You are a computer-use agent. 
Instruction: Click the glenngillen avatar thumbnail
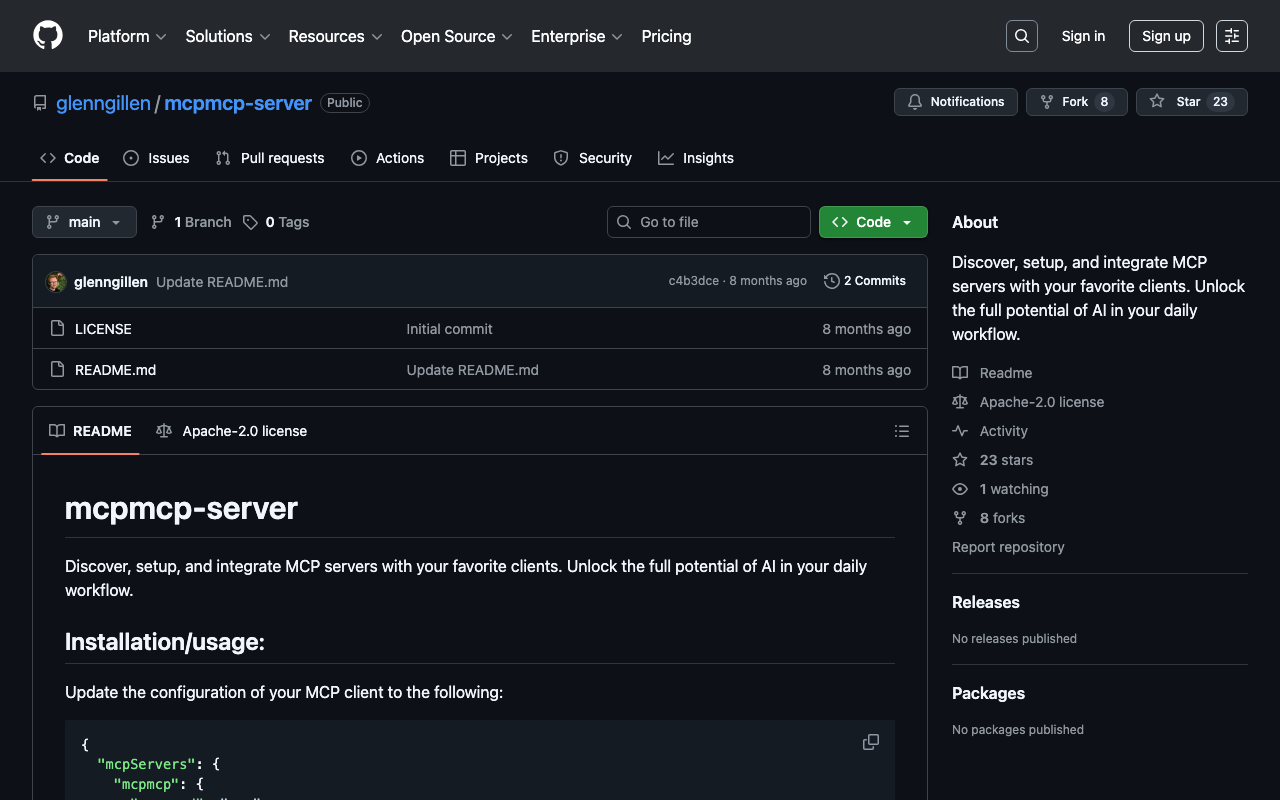[x=56, y=282]
